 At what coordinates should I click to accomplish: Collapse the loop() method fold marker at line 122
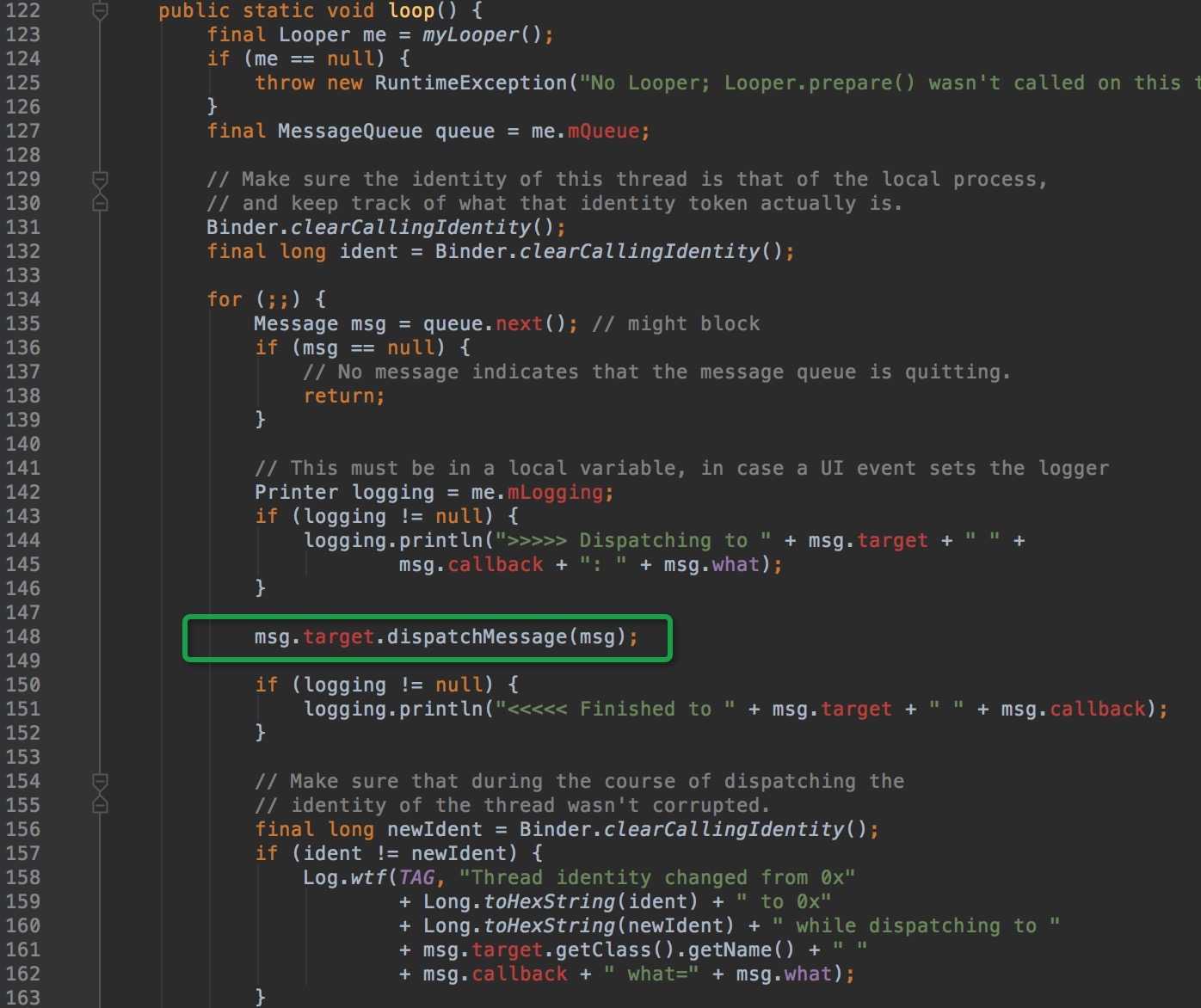100,11
